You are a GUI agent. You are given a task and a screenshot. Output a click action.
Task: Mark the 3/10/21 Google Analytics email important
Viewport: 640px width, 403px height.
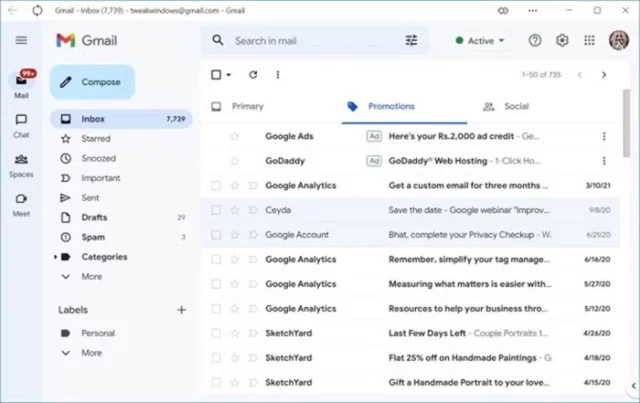coord(253,185)
